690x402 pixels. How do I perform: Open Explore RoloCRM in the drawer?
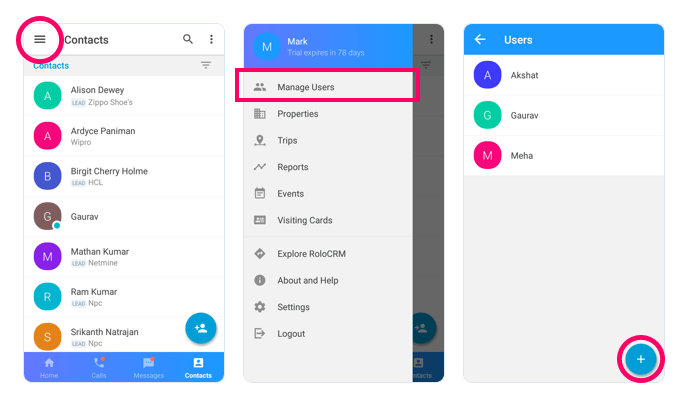click(x=328, y=254)
